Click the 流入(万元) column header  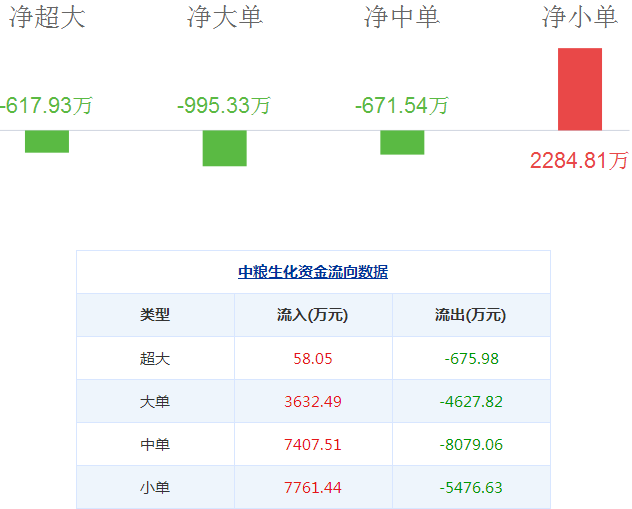(312, 315)
